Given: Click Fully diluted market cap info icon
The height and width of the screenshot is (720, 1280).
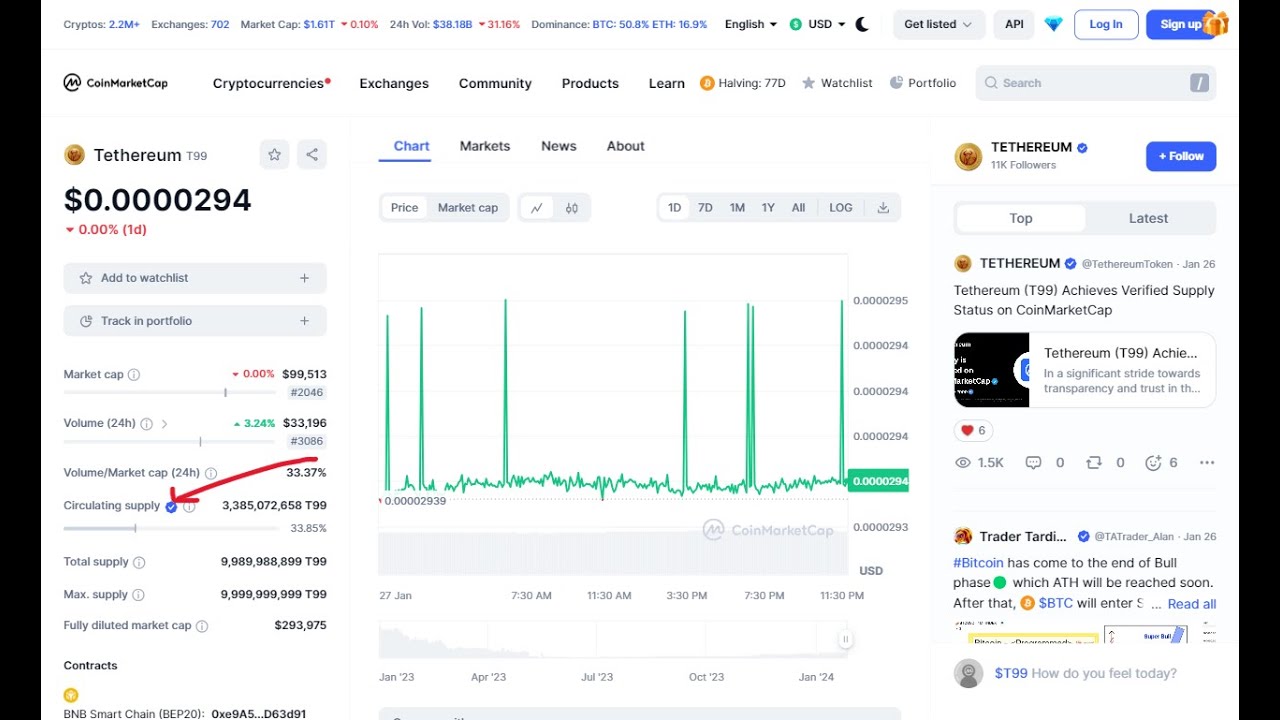Looking at the screenshot, I should 202,626.
